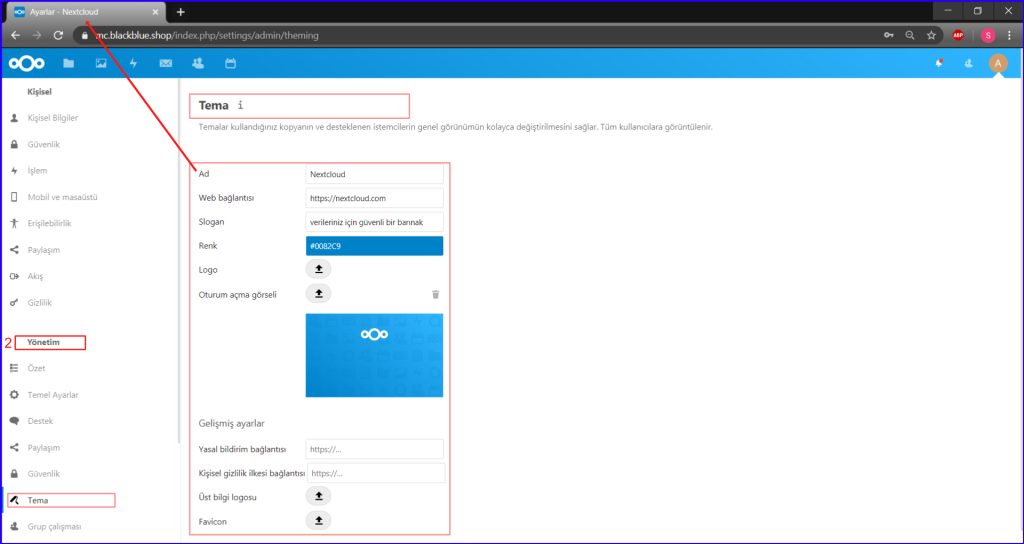Open the Photos app icon
1024x544 pixels.
point(101,63)
